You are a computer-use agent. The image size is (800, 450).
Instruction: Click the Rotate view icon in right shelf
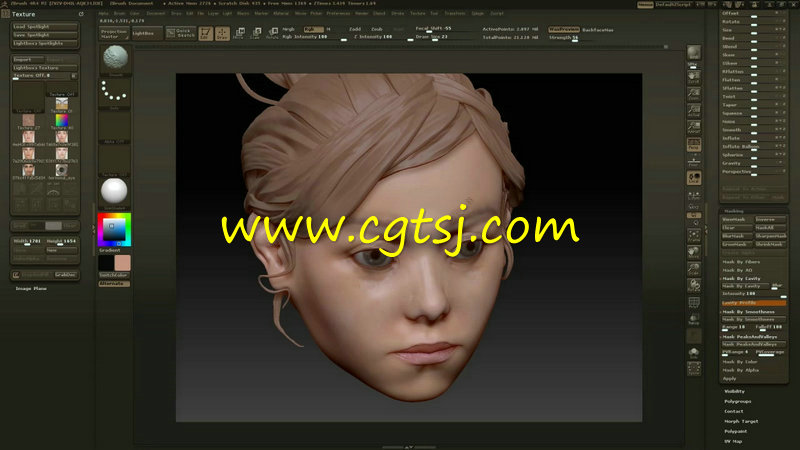pyautogui.click(x=693, y=286)
